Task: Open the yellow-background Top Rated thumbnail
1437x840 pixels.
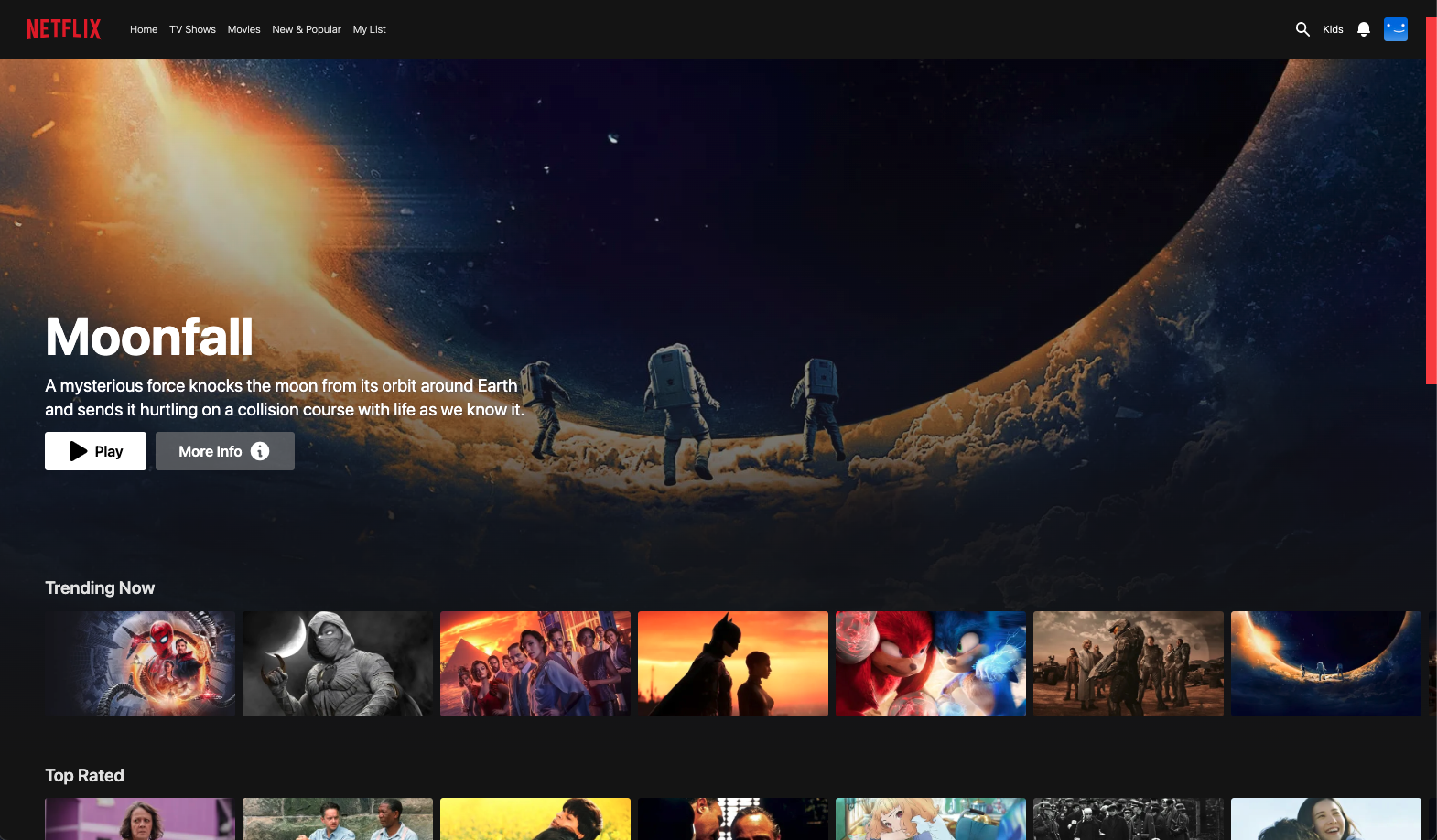Action: pyautogui.click(x=535, y=819)
